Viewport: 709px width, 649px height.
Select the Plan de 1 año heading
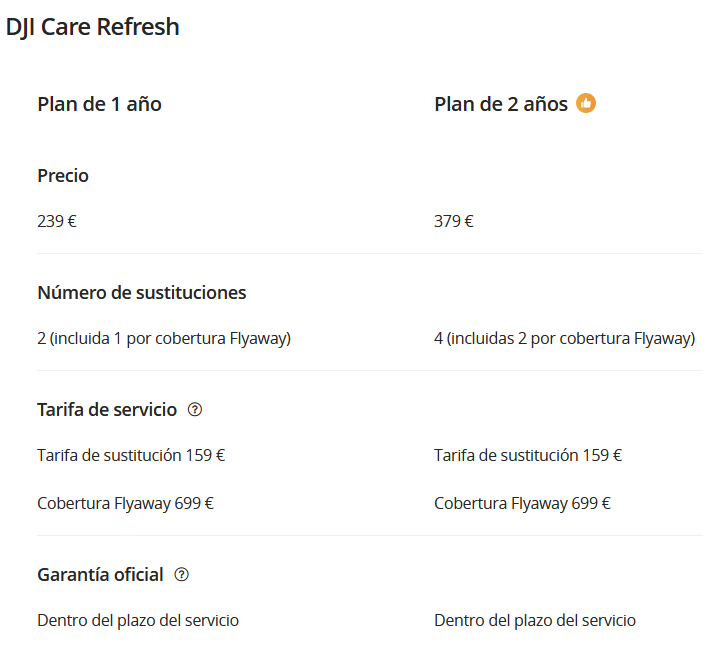[99, 104]
